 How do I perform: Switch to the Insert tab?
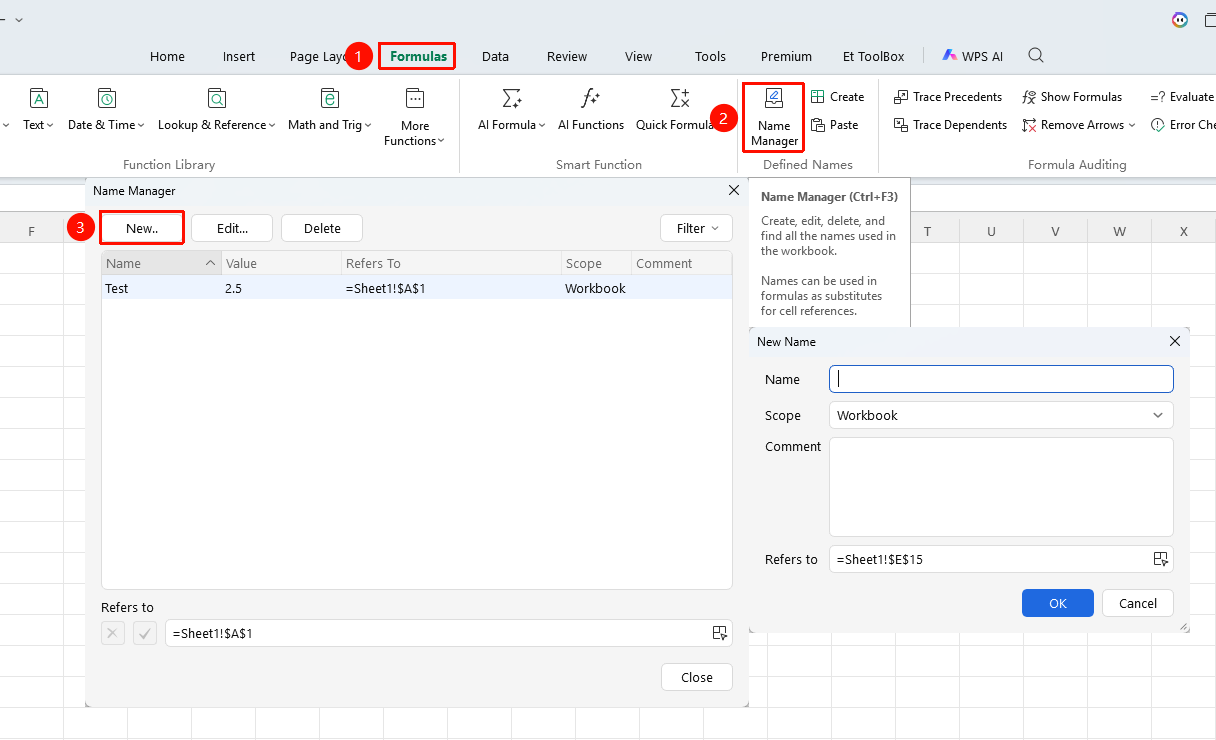239,56
